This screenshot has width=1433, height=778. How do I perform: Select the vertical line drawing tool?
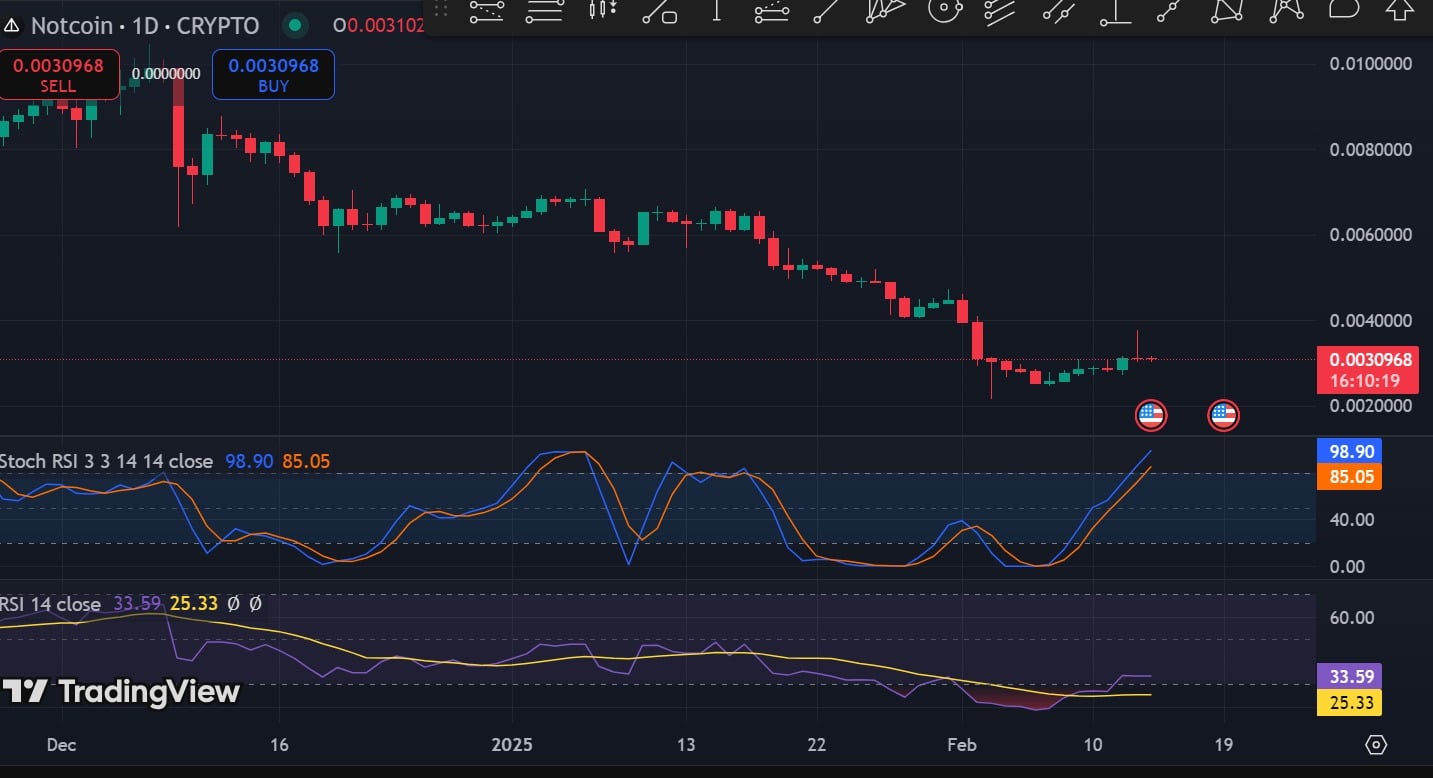tap(716, 10)
